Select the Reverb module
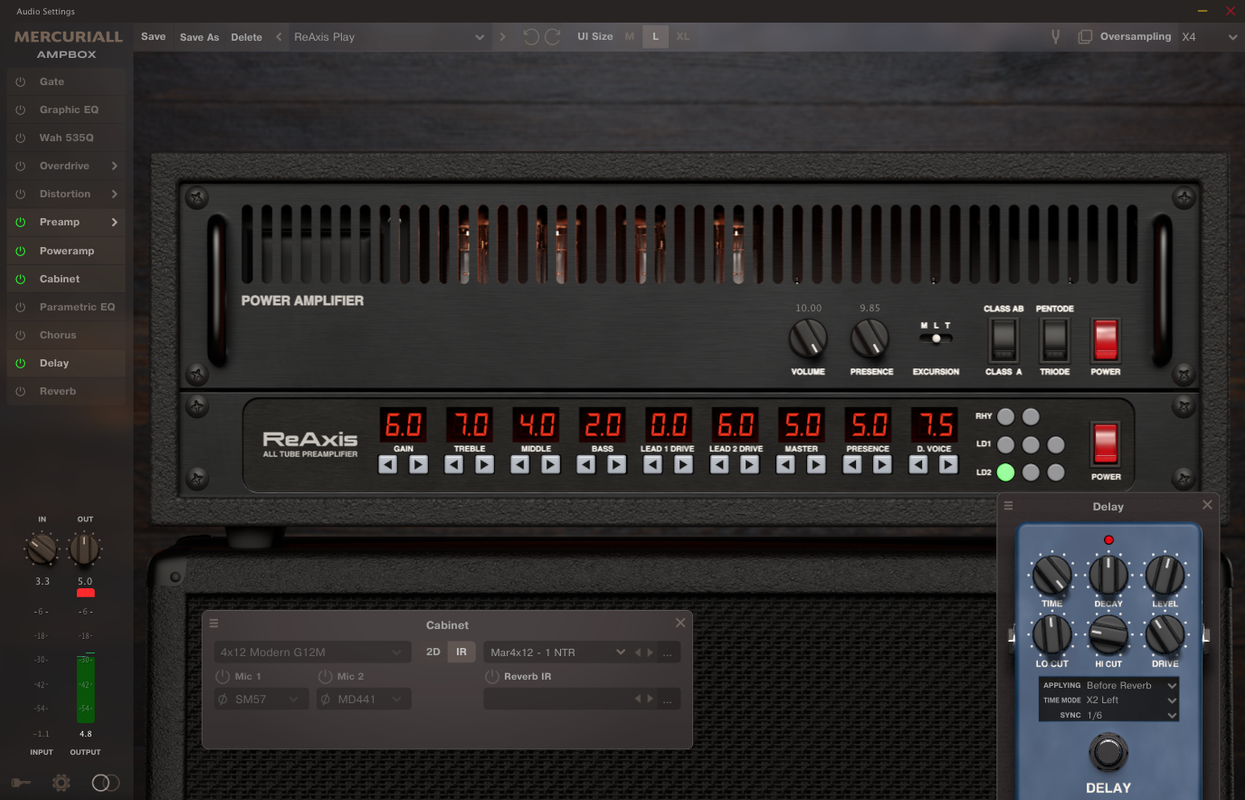This screenshot has height=800, width=1245. tap(67, 391)
